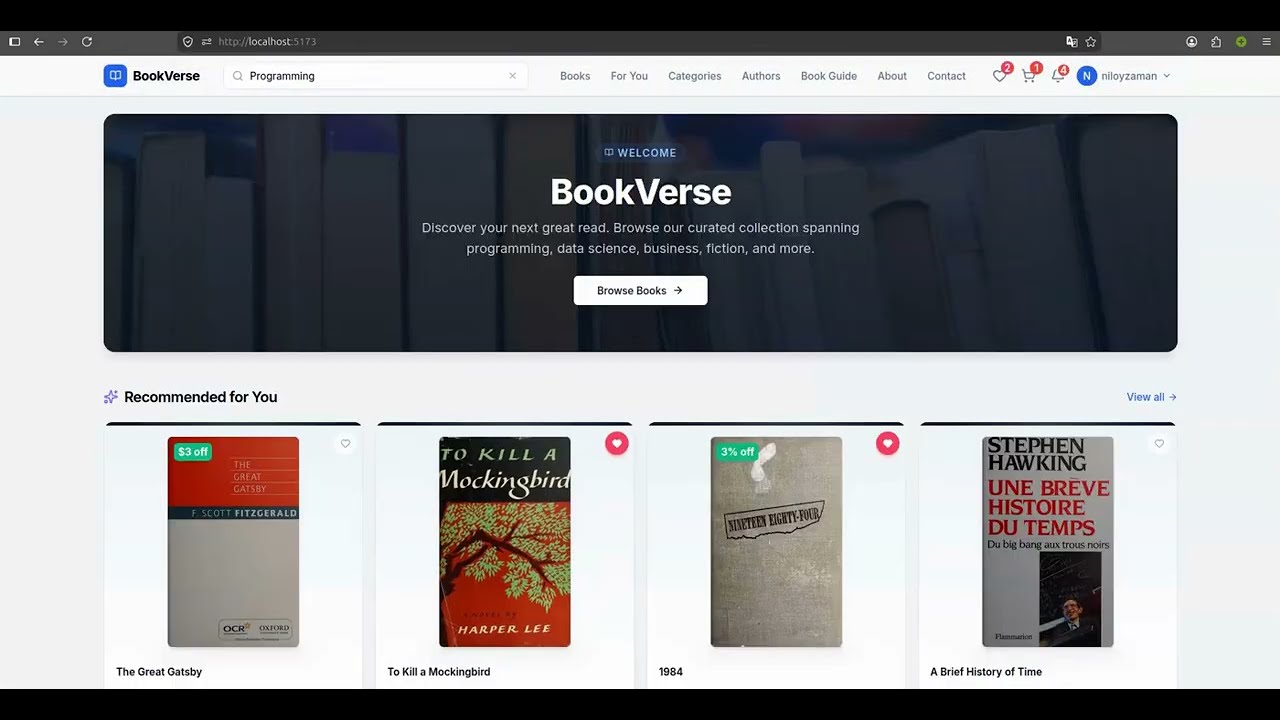Screen dimensions: 1280x720
Task: Clear the Programming search text
Action: [x=513, y=76]
